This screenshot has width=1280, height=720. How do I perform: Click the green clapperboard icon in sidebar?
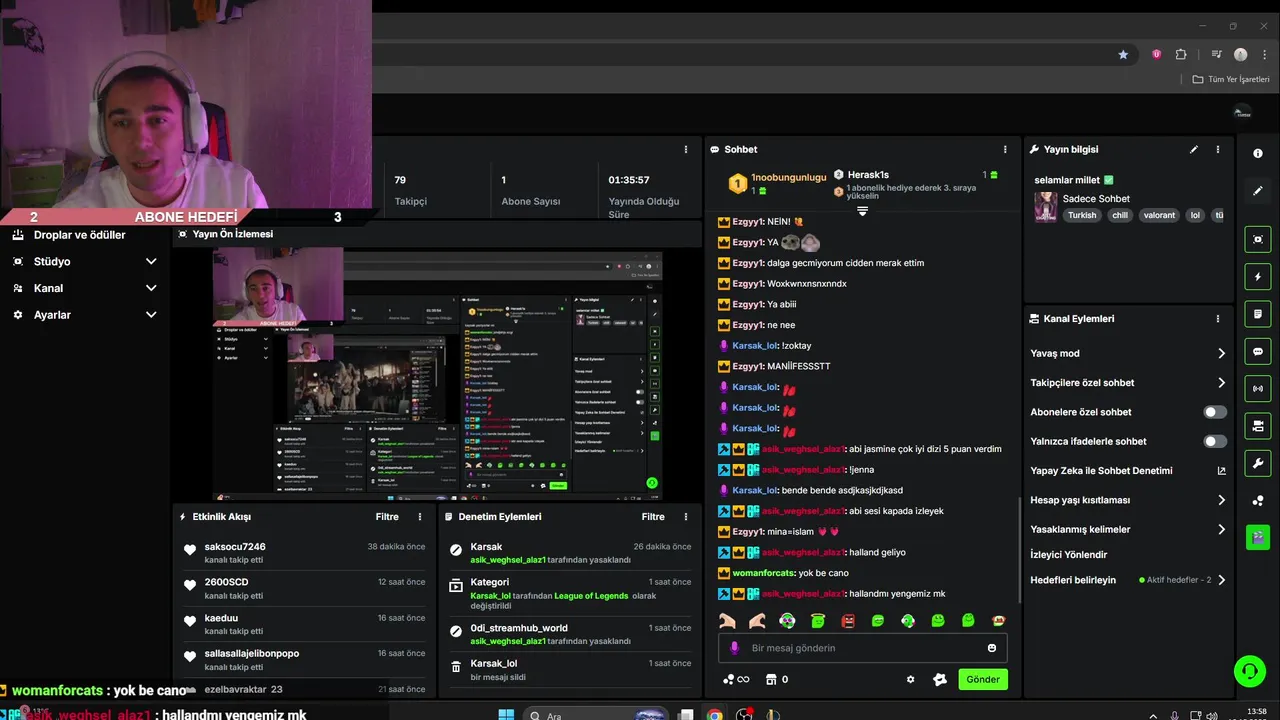click(1258, 537)
